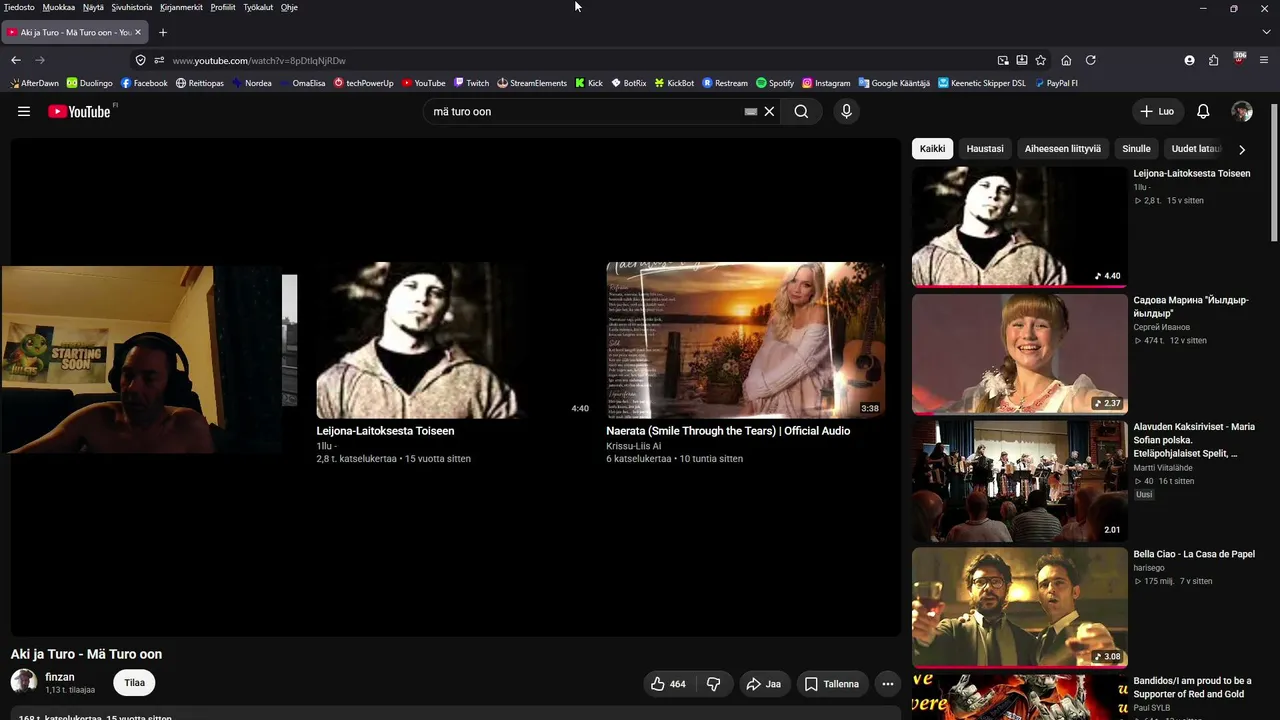Open the Facebook bookmark

(x=144, y=83)
